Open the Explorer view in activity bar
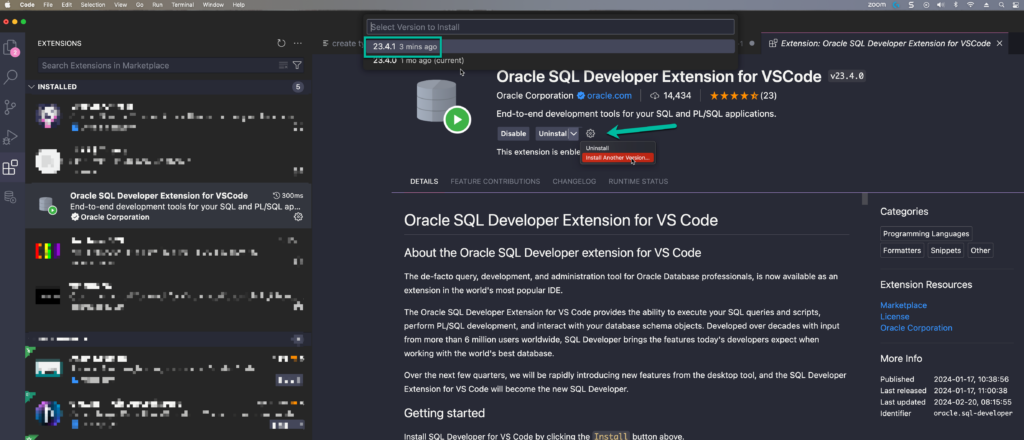1024x440 pixels. click(x=12, y=46)
